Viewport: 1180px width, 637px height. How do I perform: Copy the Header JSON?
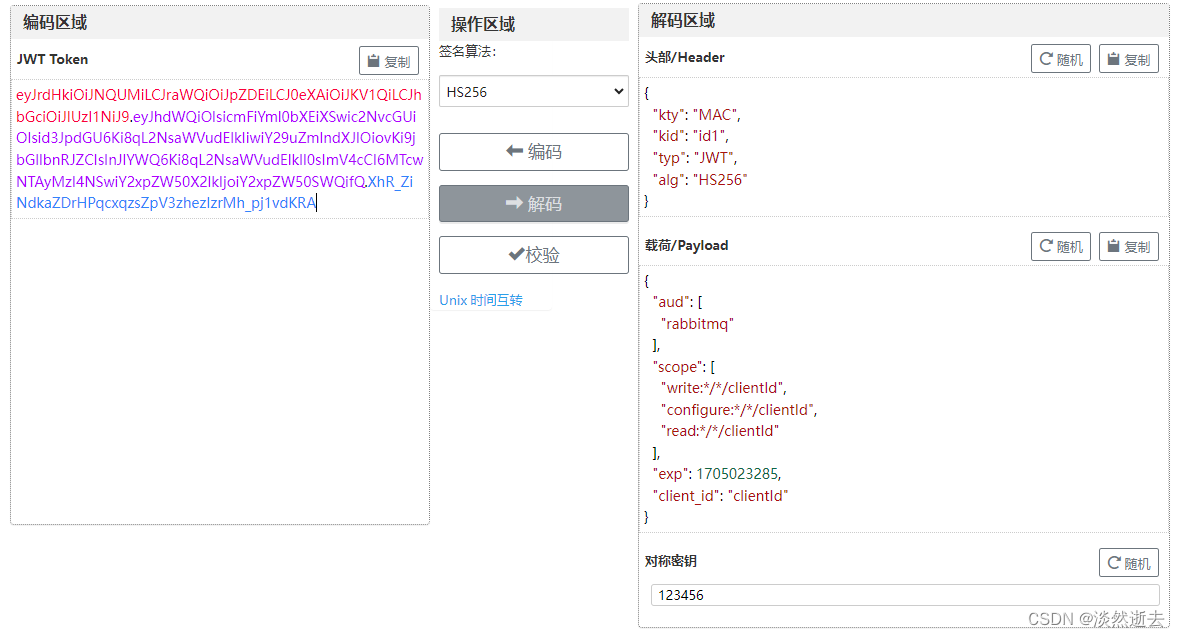click(x=1128, y=57)
